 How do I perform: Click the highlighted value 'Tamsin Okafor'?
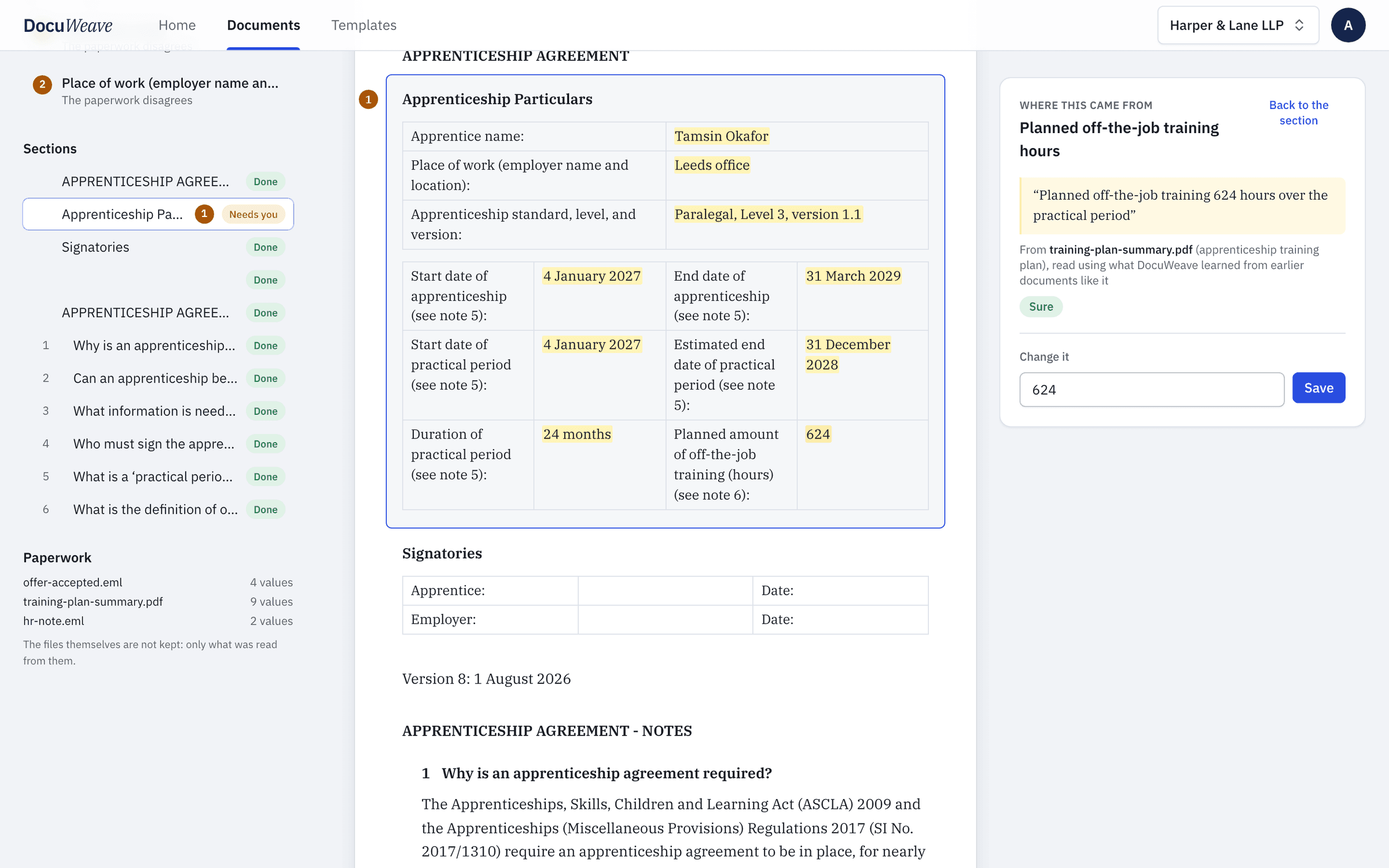(x=721, y=136)
